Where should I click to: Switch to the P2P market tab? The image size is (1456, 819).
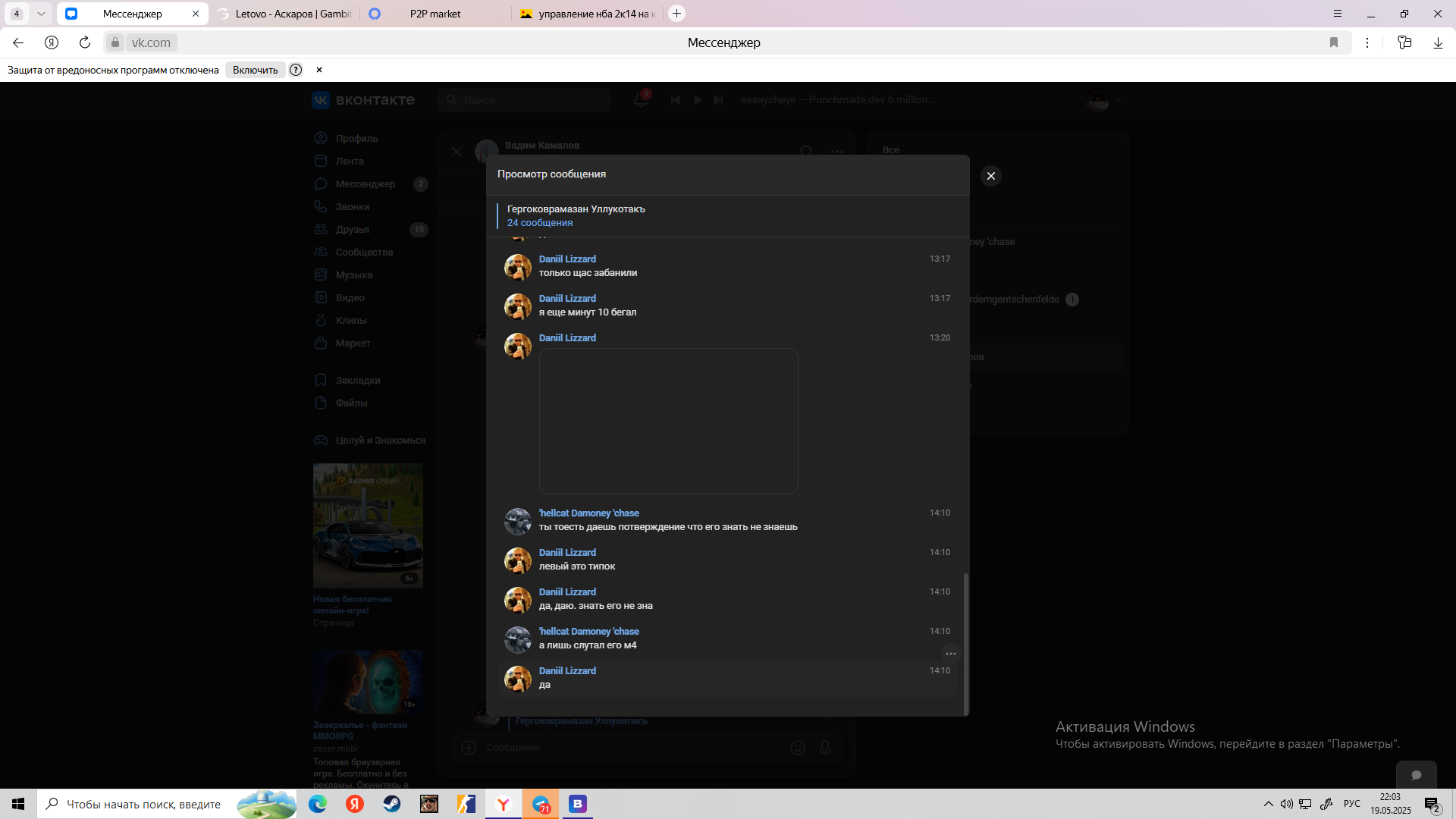click(435, 14)
